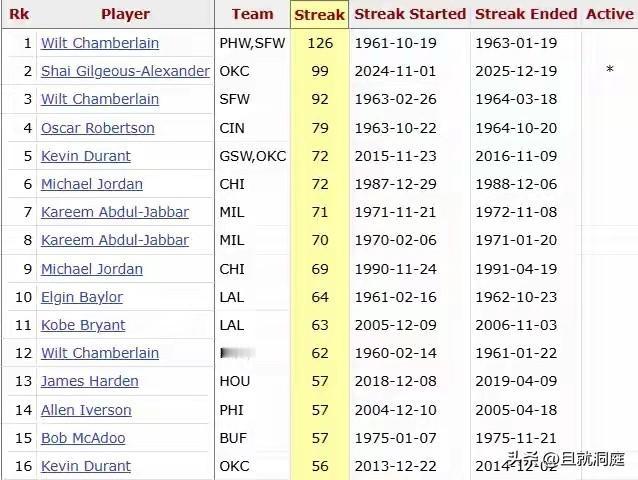Click the Kobe Bryant link
This screenshot has width=638, height=480.
tap(83, 325)
